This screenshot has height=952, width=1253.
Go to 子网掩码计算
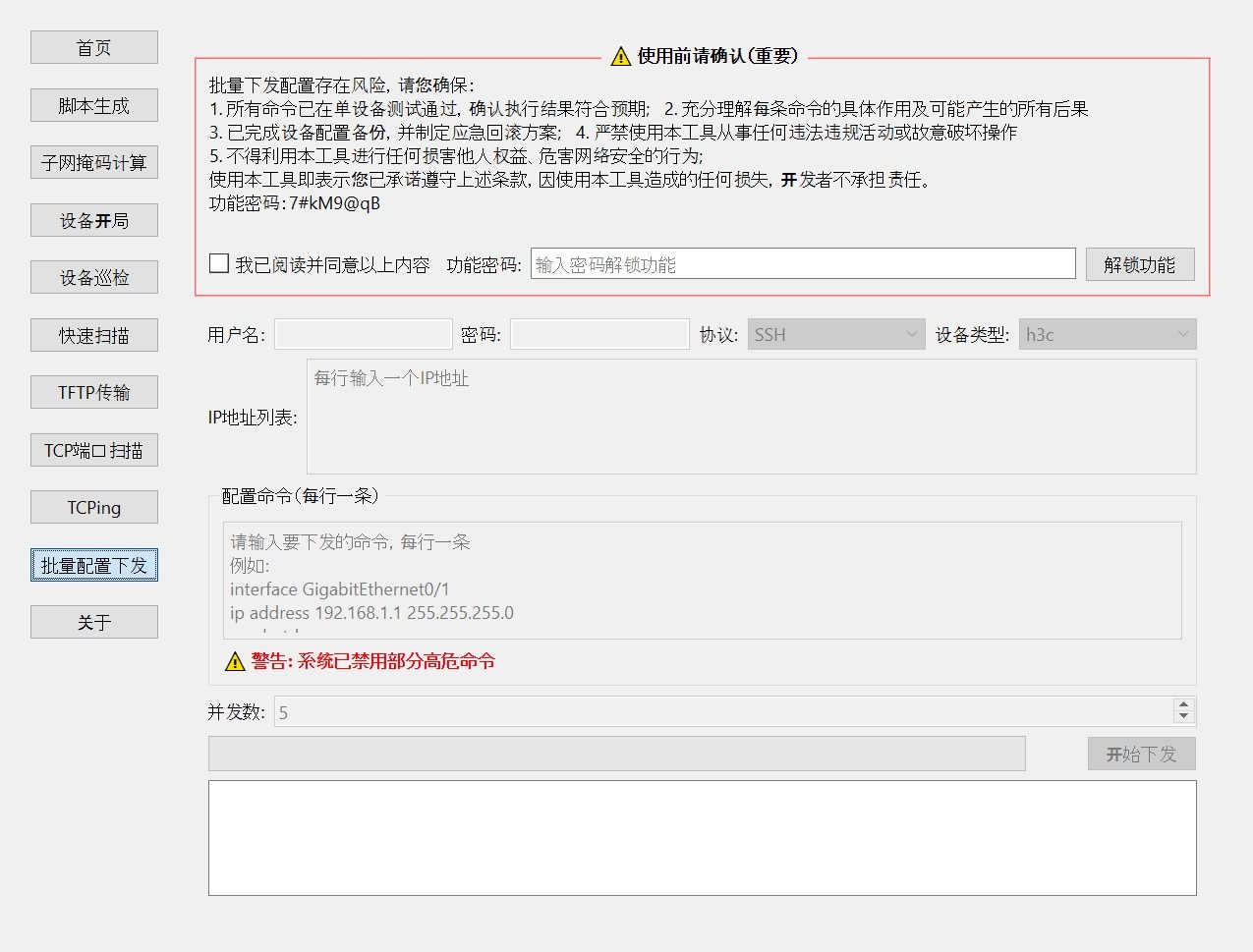94,162
